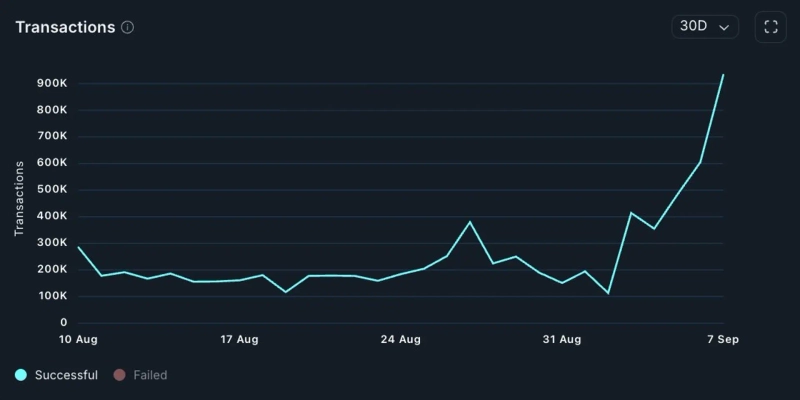Click the 24 Aug x-axis label
This screenshot has width=800, height=400.
(400, 340)
